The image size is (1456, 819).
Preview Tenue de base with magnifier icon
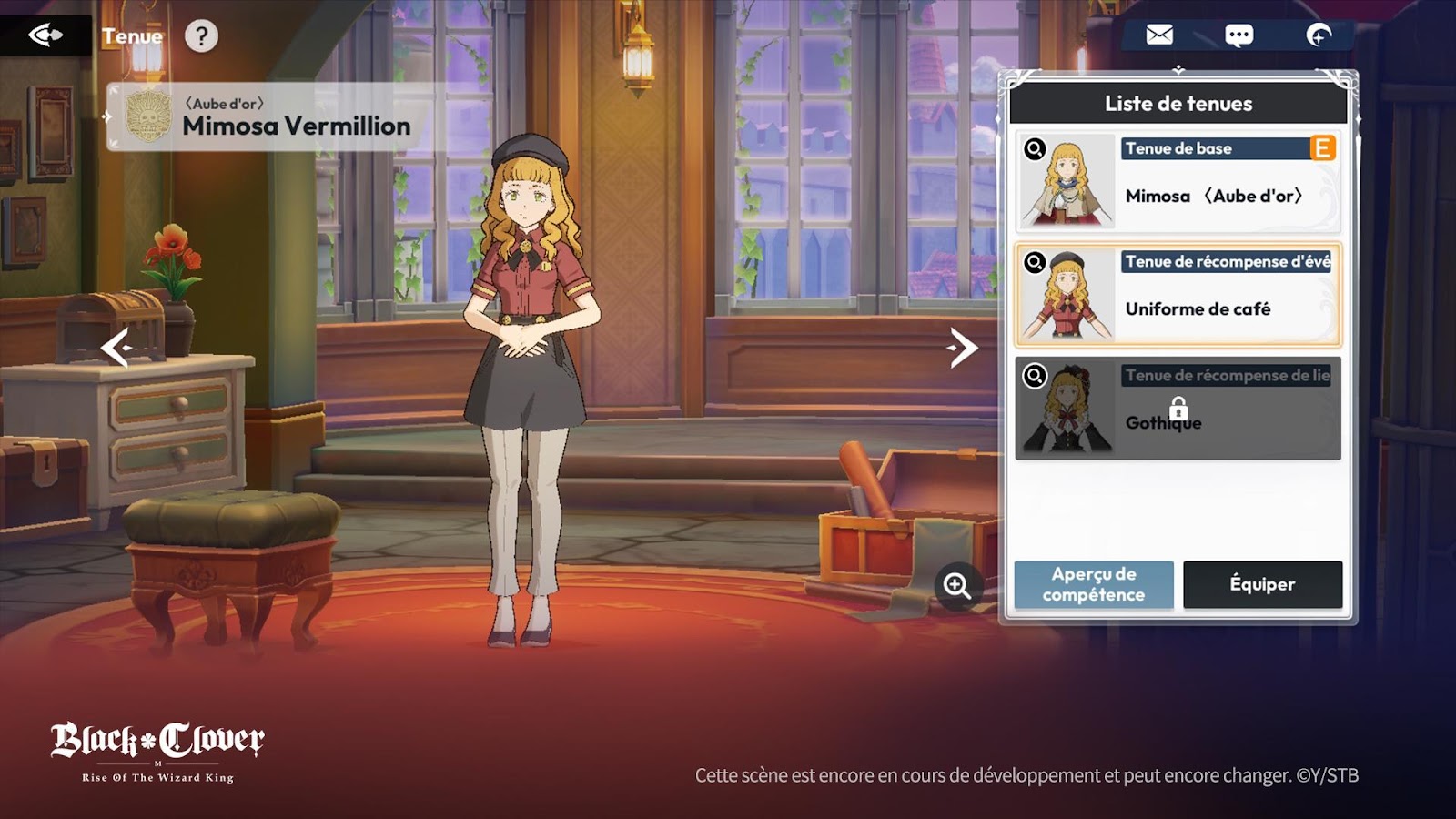1035,148
